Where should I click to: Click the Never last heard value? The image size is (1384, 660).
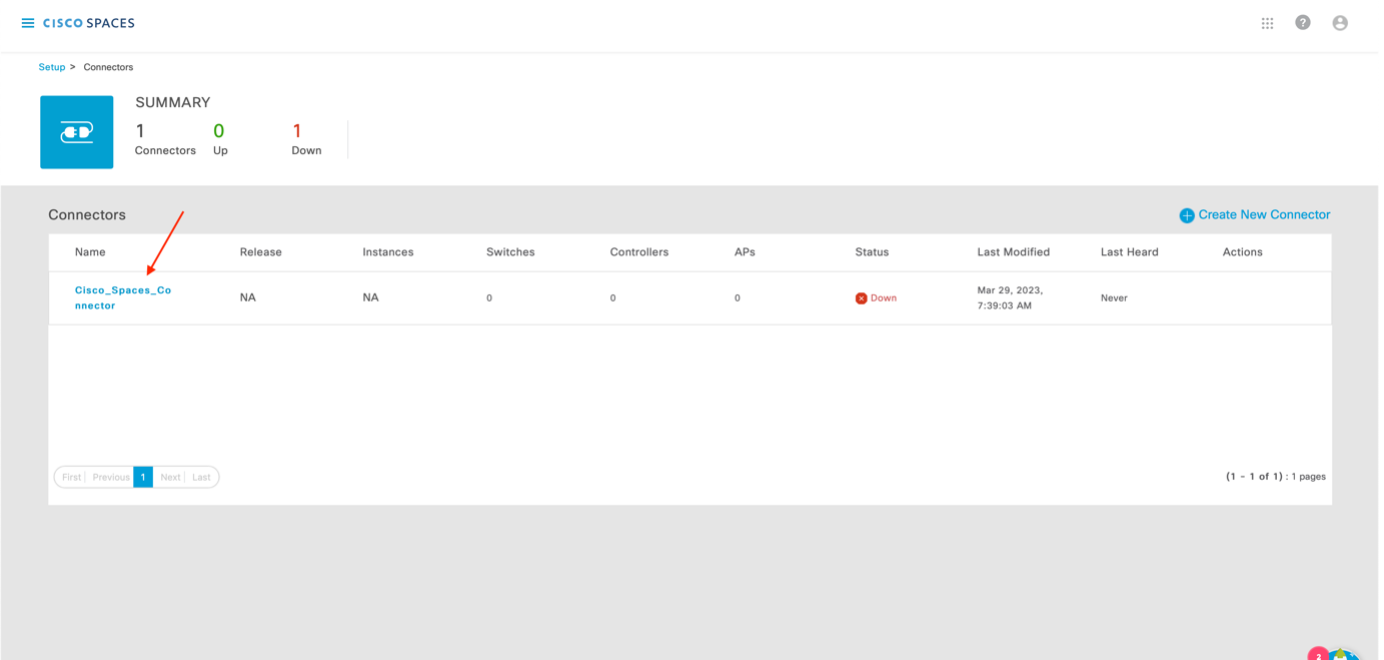(1114, 298)
